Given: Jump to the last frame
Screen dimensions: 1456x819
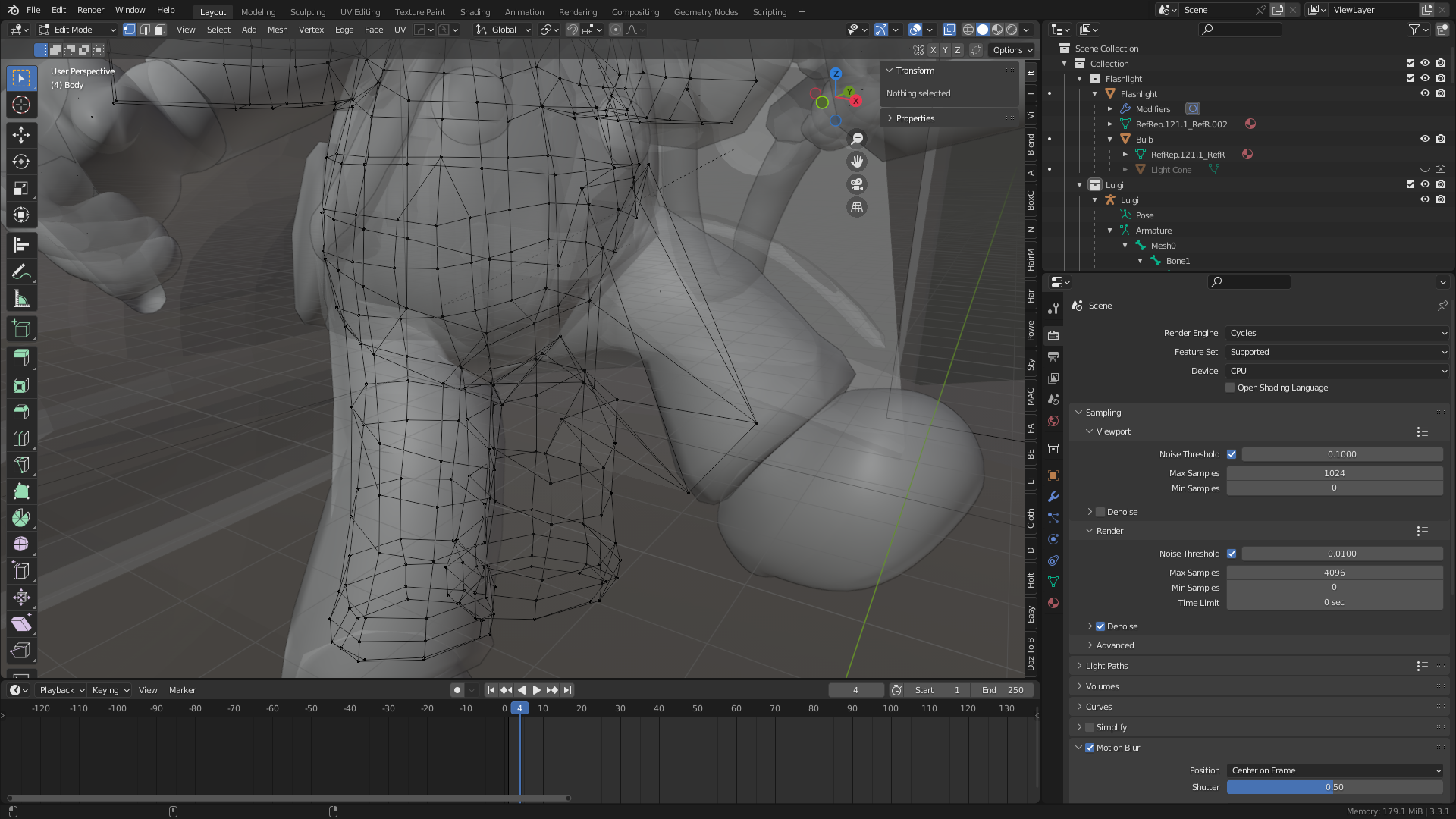Looking at the screenshot, I should pos(567,690).
